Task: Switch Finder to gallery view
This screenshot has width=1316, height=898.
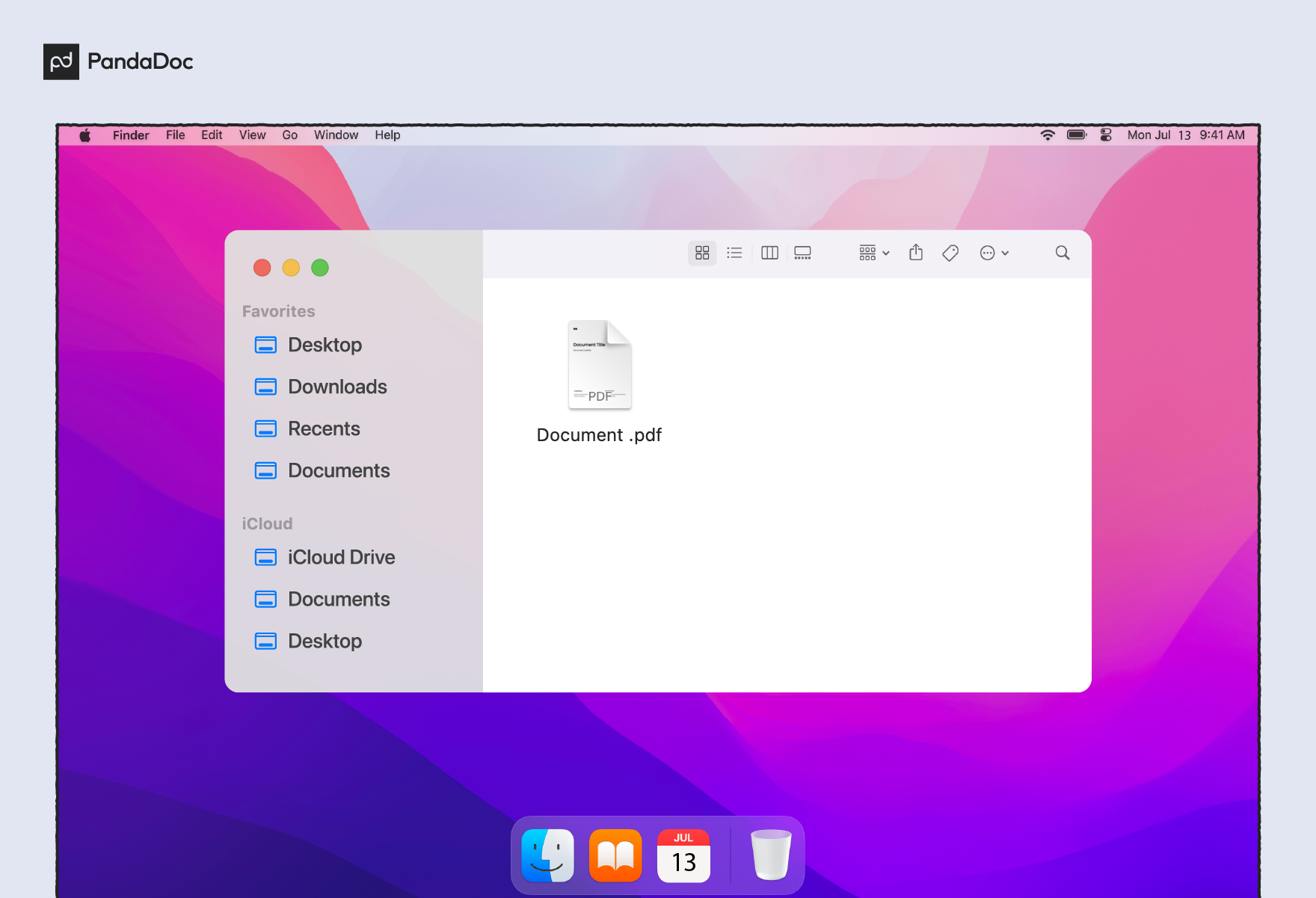Action: point(802,253)
